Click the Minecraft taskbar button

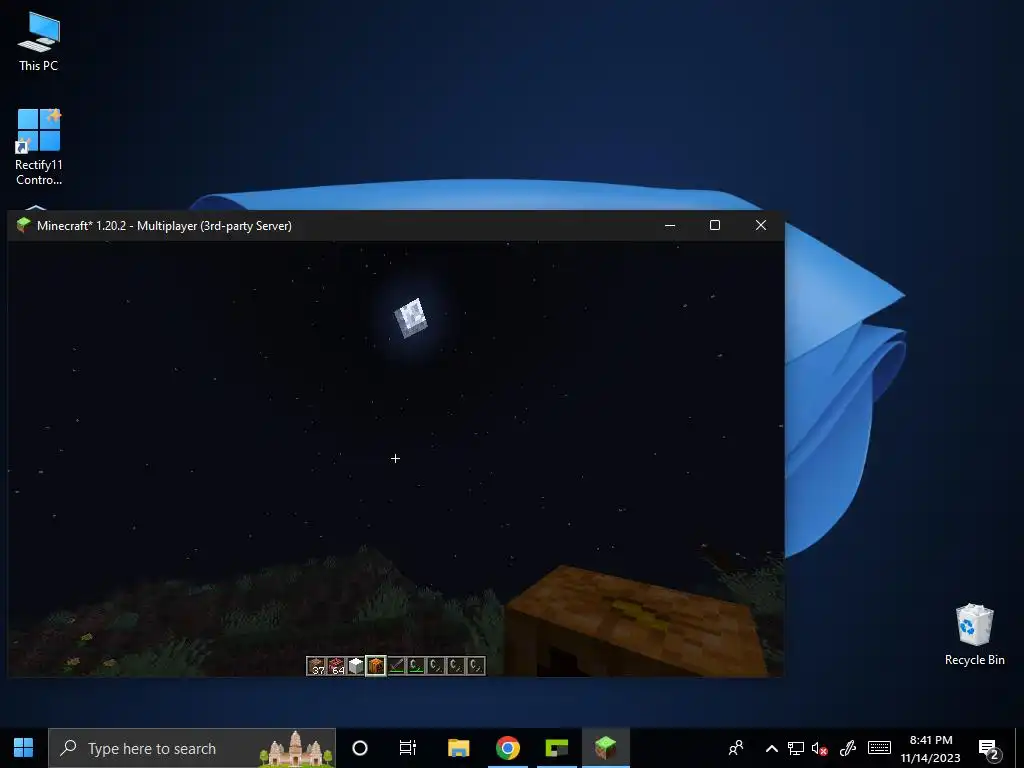tap(605, 748)
